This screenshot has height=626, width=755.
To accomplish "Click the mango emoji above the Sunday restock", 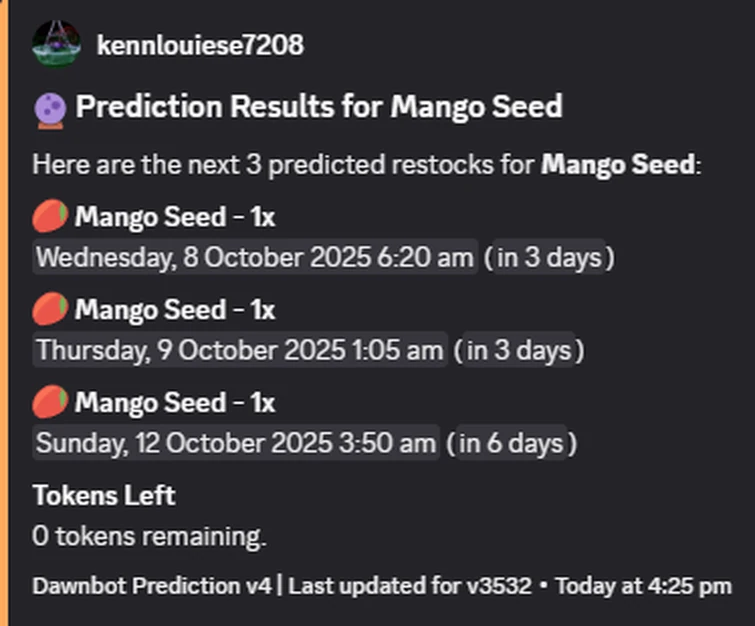I will pos(50,403).
